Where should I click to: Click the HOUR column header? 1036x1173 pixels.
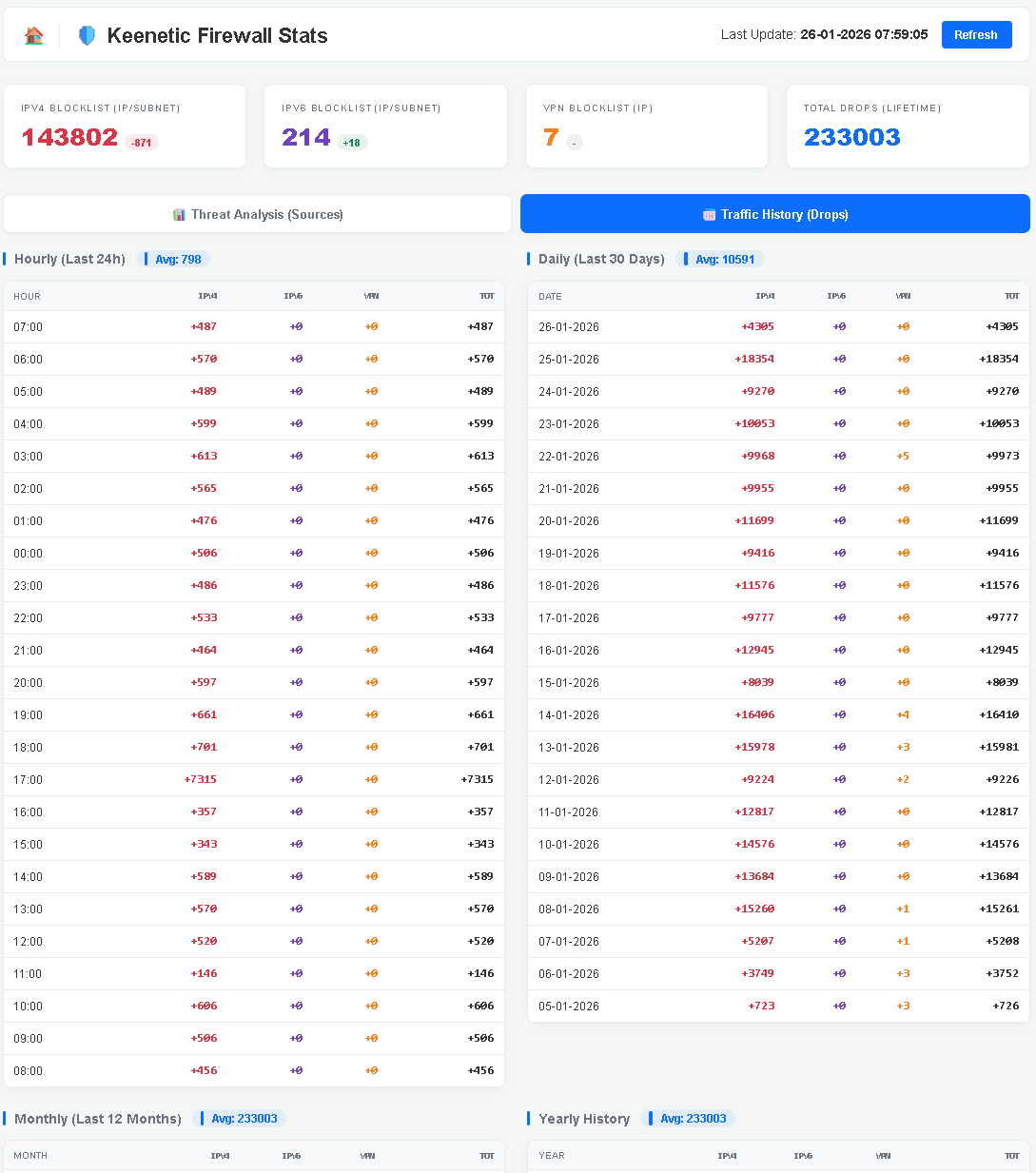tap(27, 296)
